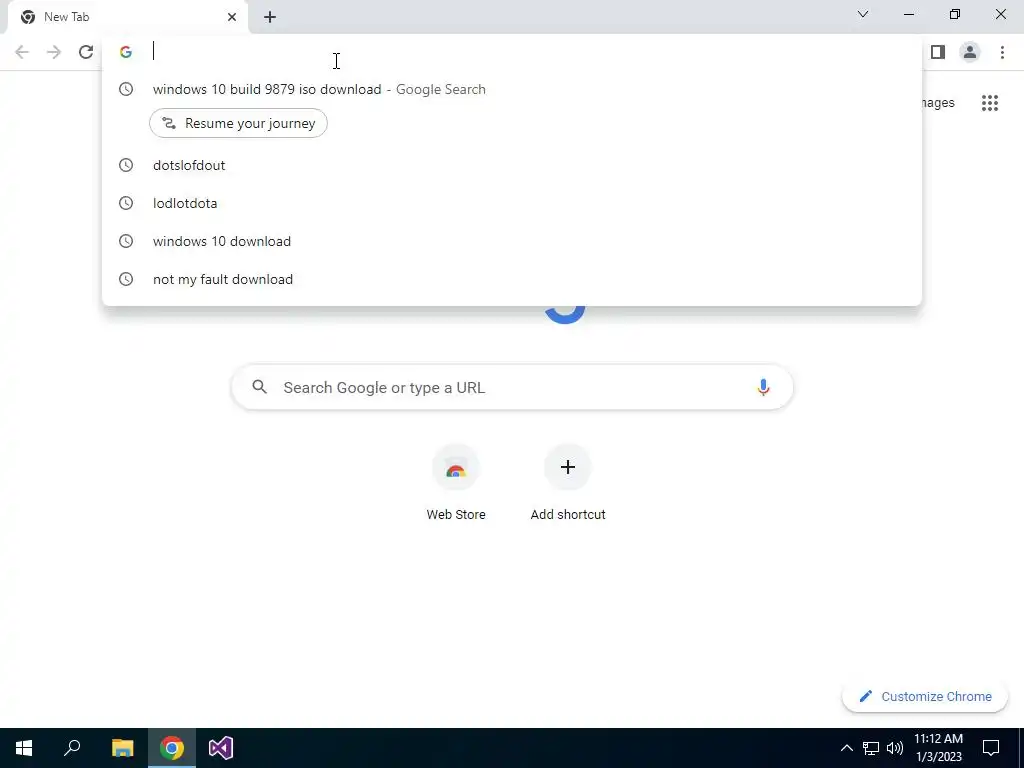Select the 'windows 10 build 9879 iso download' suggestion

[x=512, y=89]
